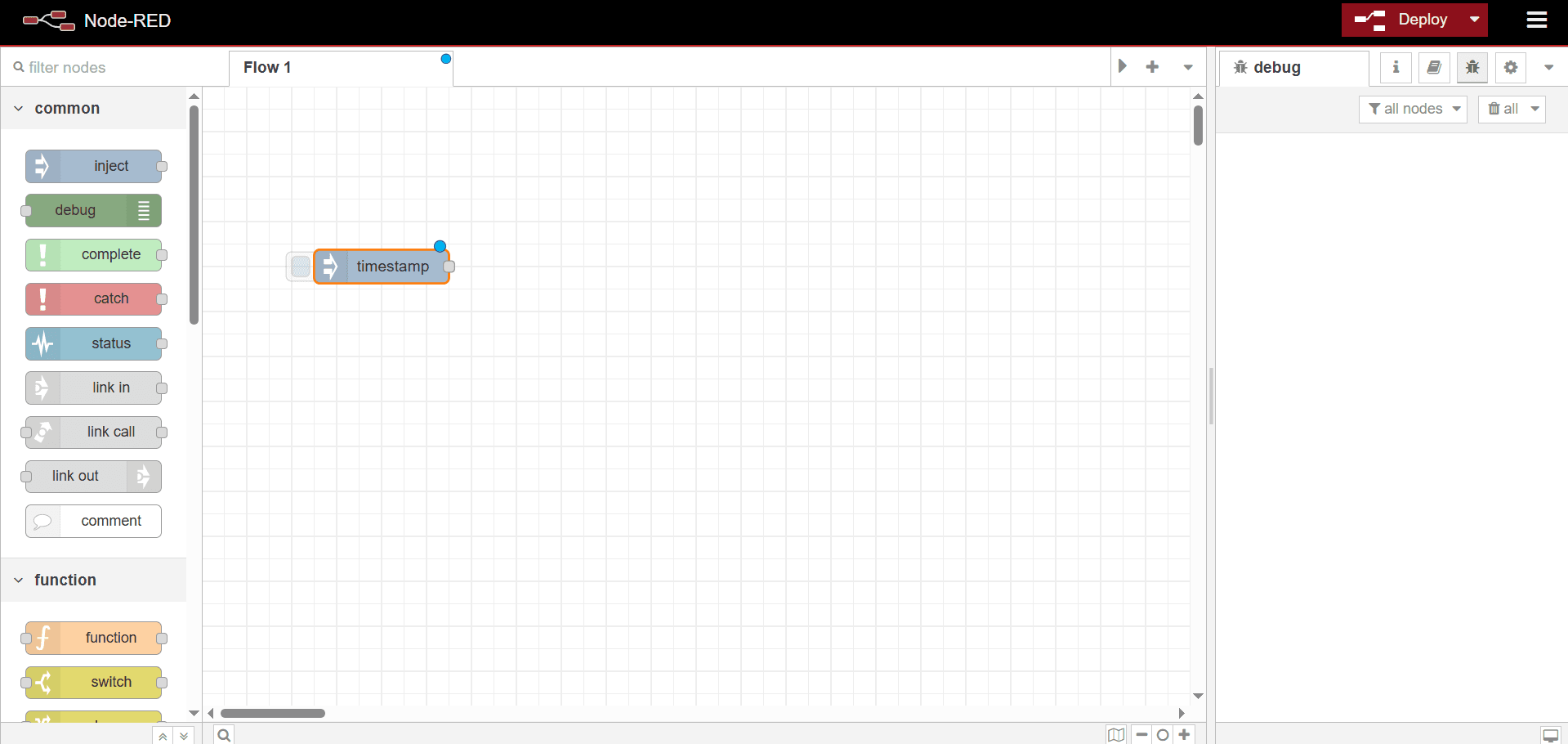Click the palette scroll down arrow
This screenshot has height=744, width=1568.
[194, 713]
